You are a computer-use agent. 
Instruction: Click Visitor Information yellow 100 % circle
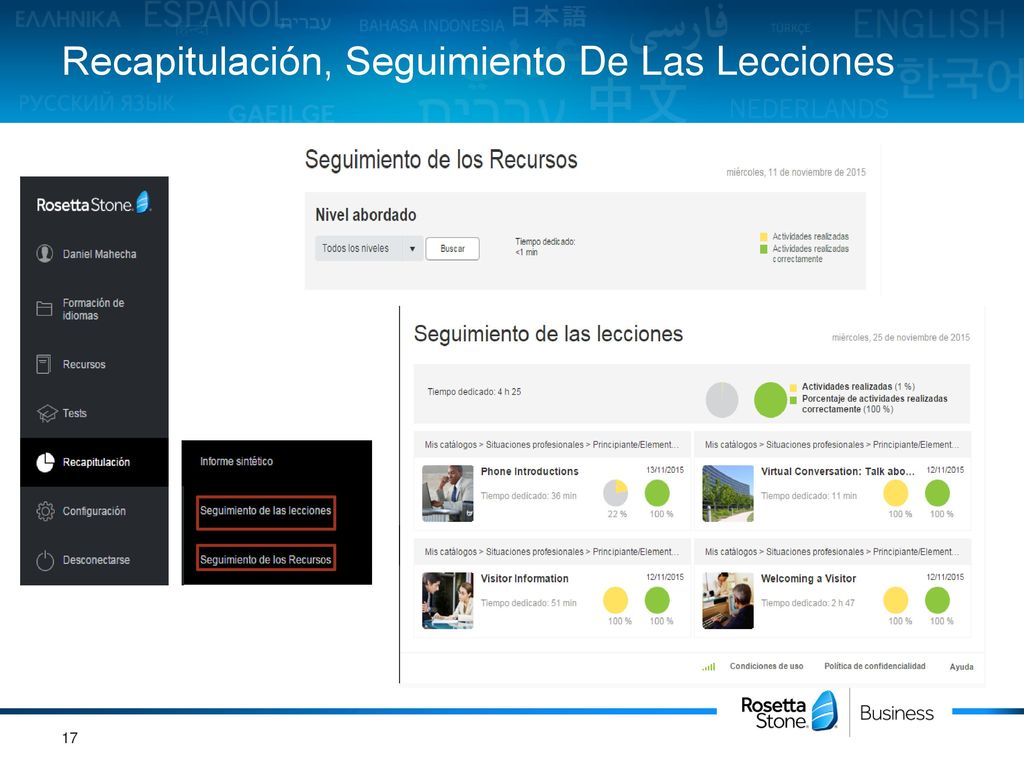[x=615, y=600]
